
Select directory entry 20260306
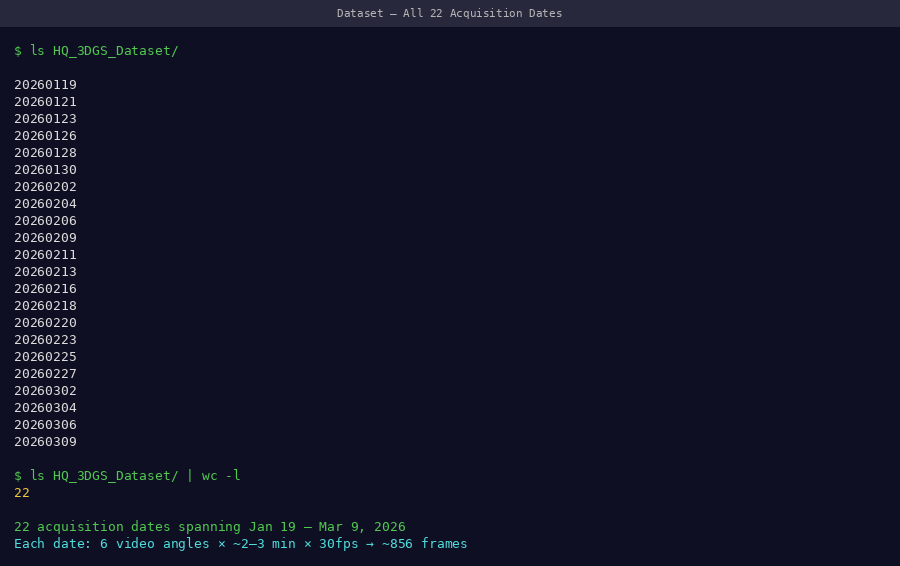[x=45, y=425]
